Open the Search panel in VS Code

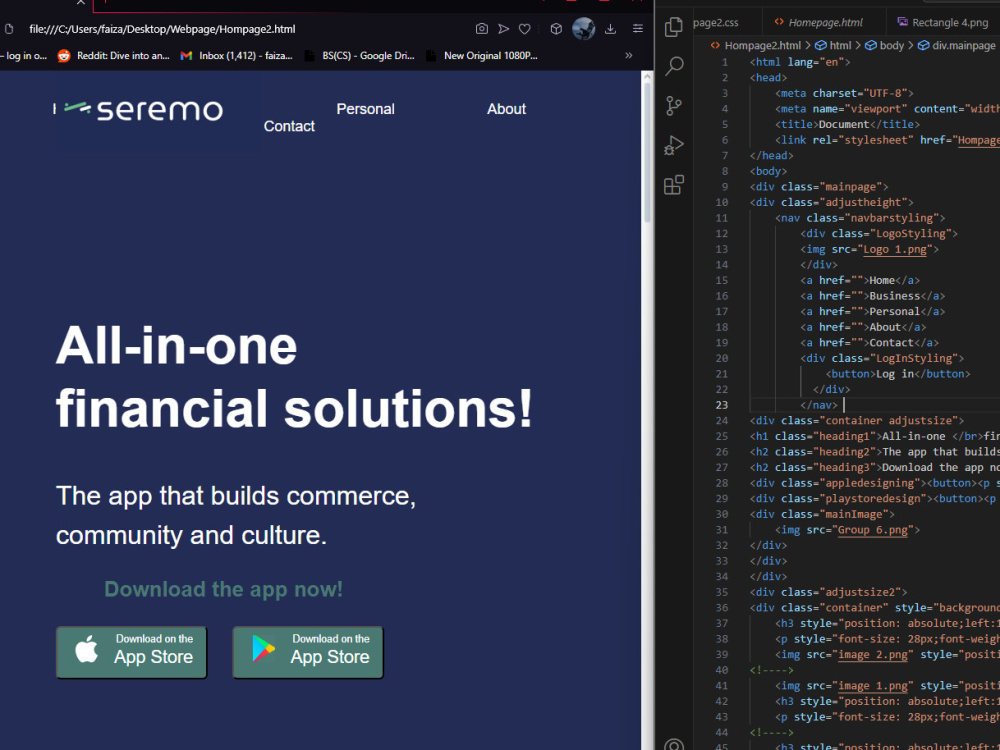tap(674, 66)
